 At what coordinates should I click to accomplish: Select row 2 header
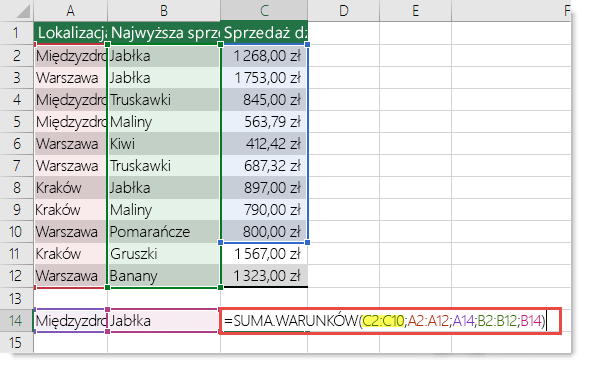16,56
